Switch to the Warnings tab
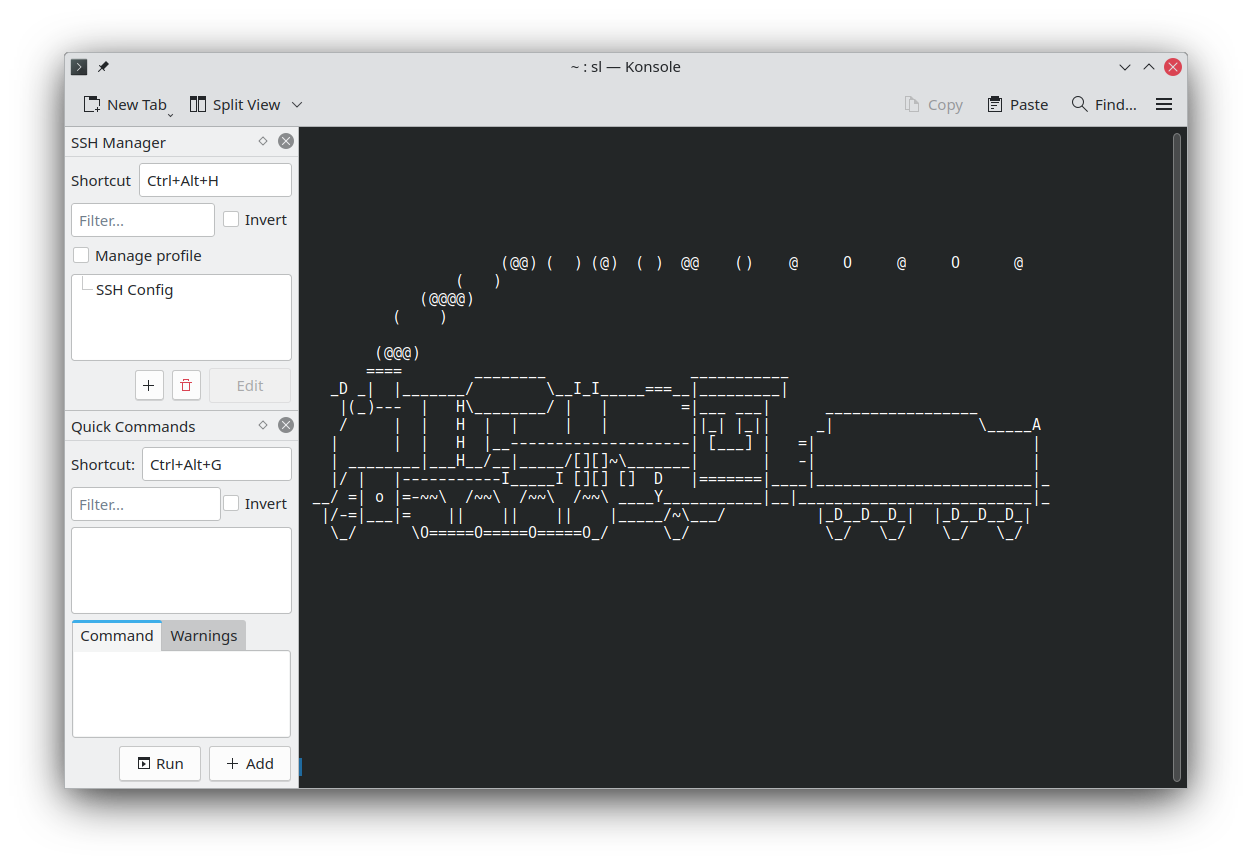 203,635
